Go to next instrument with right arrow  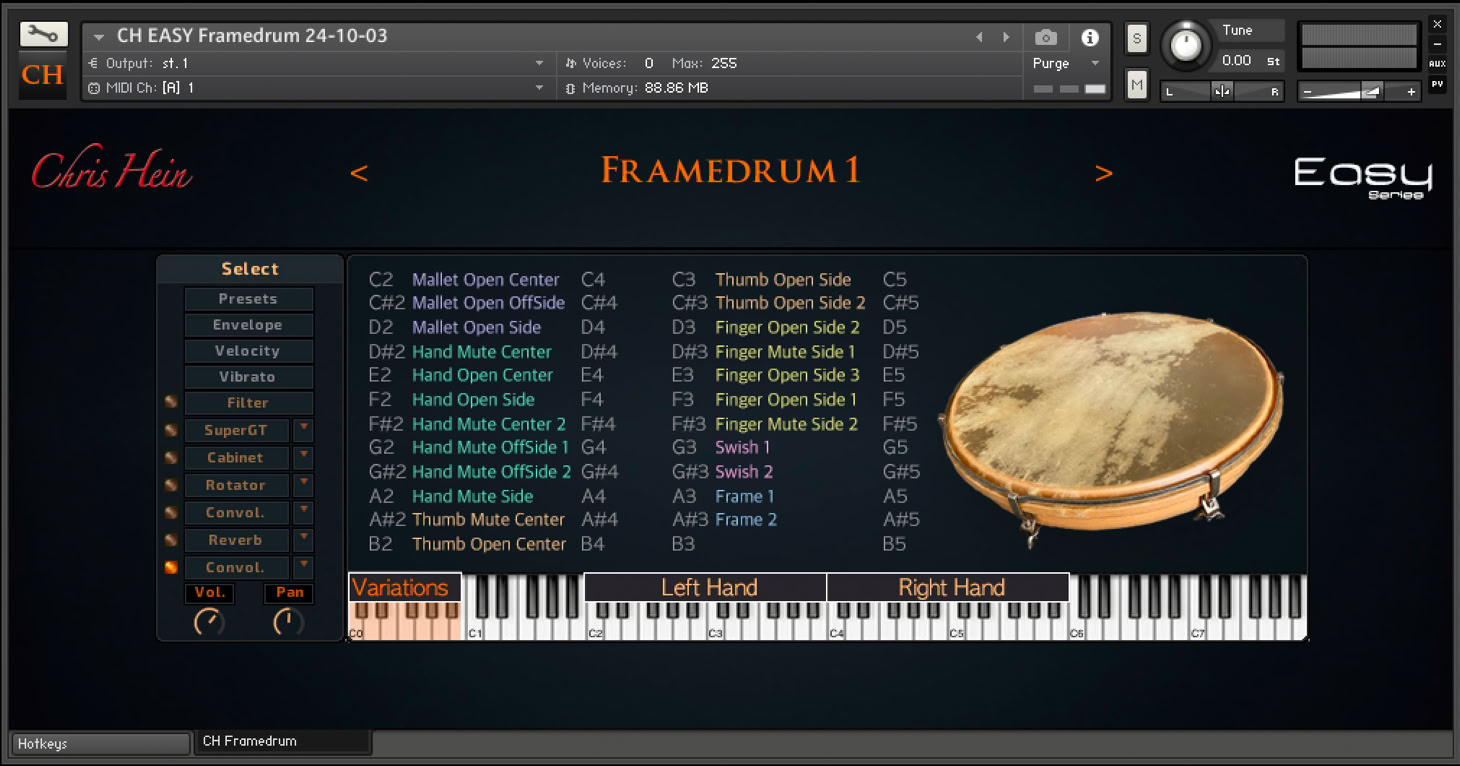[1104, 173]
